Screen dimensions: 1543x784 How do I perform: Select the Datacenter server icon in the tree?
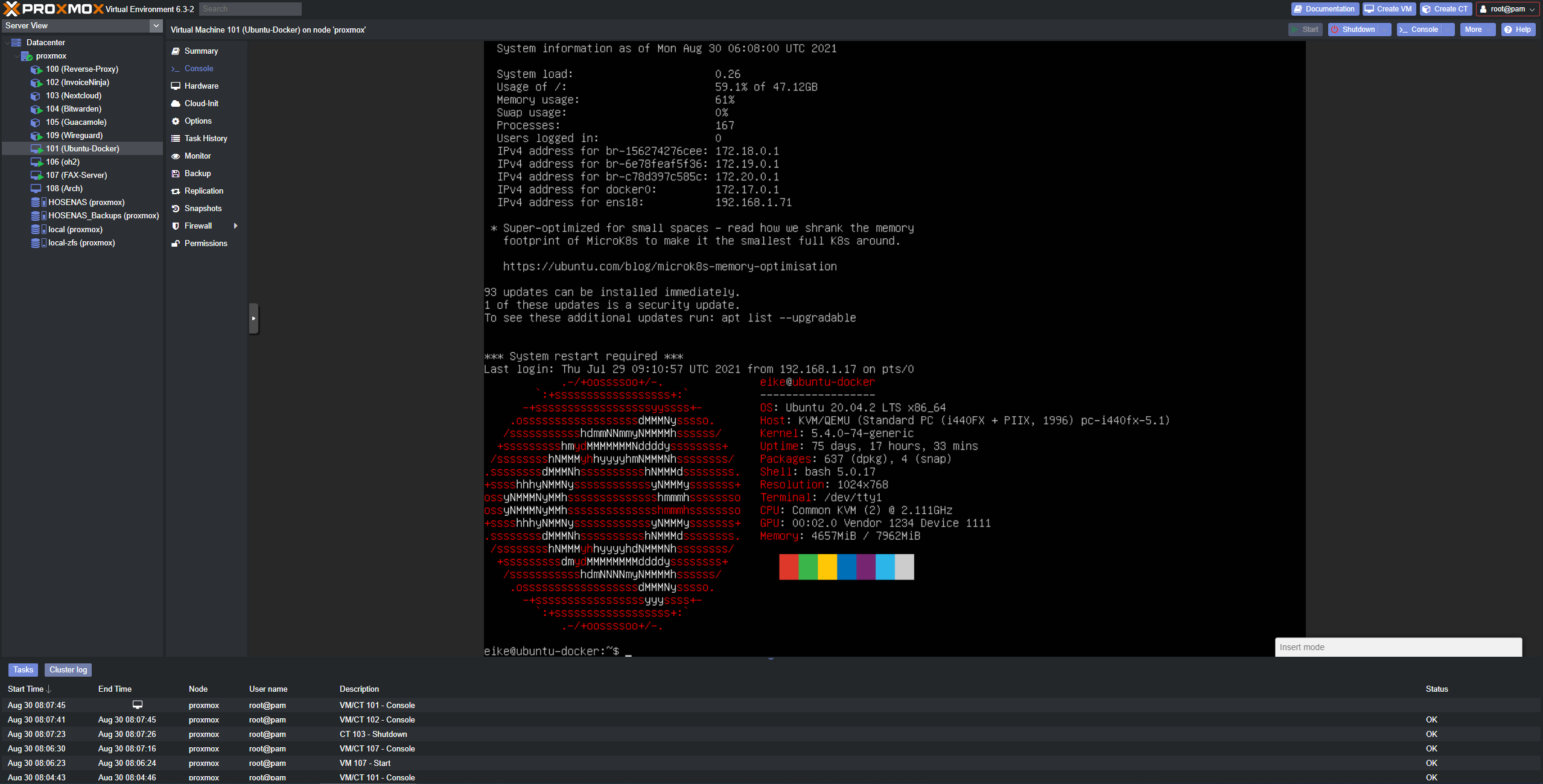click(x=16, y=42)
